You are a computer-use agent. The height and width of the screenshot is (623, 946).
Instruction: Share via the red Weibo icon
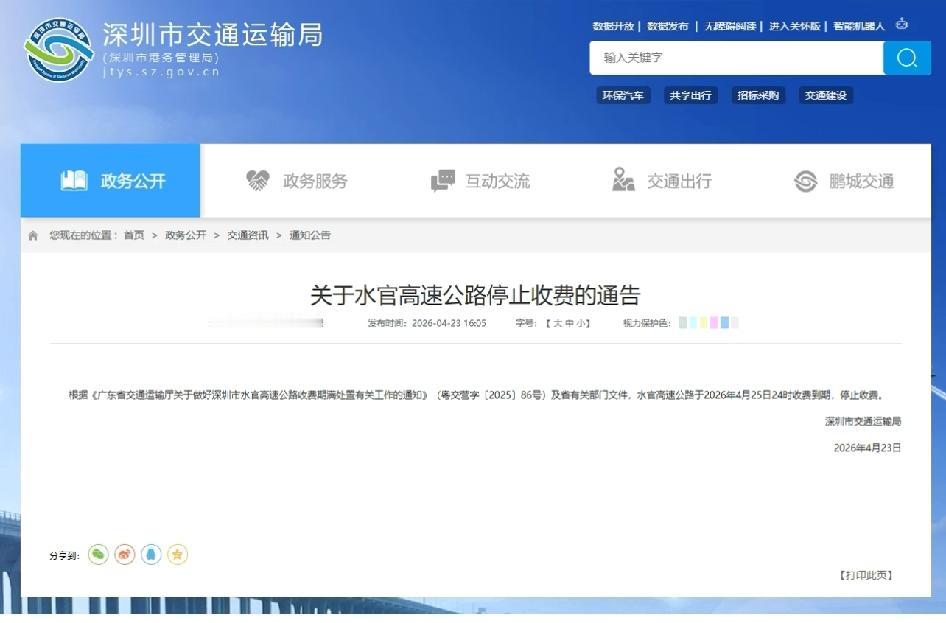[x=125, y=553]
